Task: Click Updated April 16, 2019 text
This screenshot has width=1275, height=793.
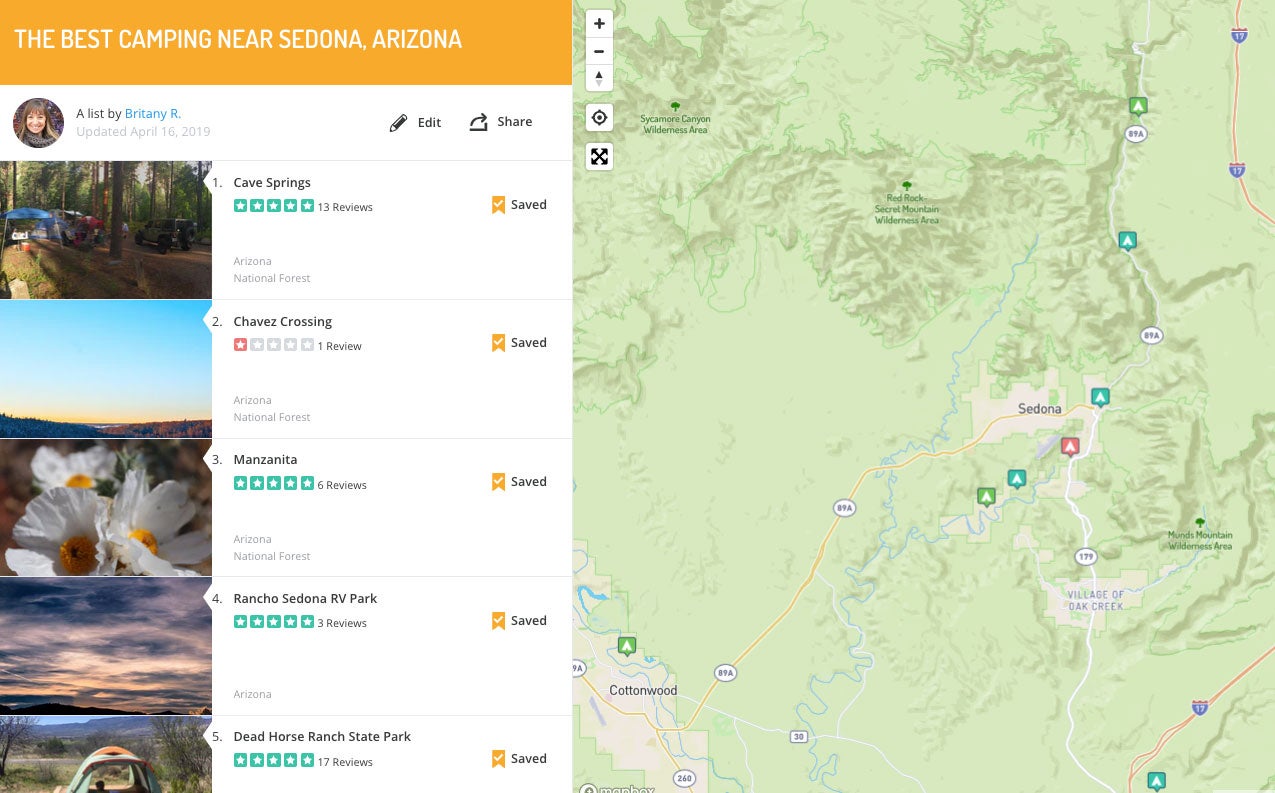Action: coord(143,132)
